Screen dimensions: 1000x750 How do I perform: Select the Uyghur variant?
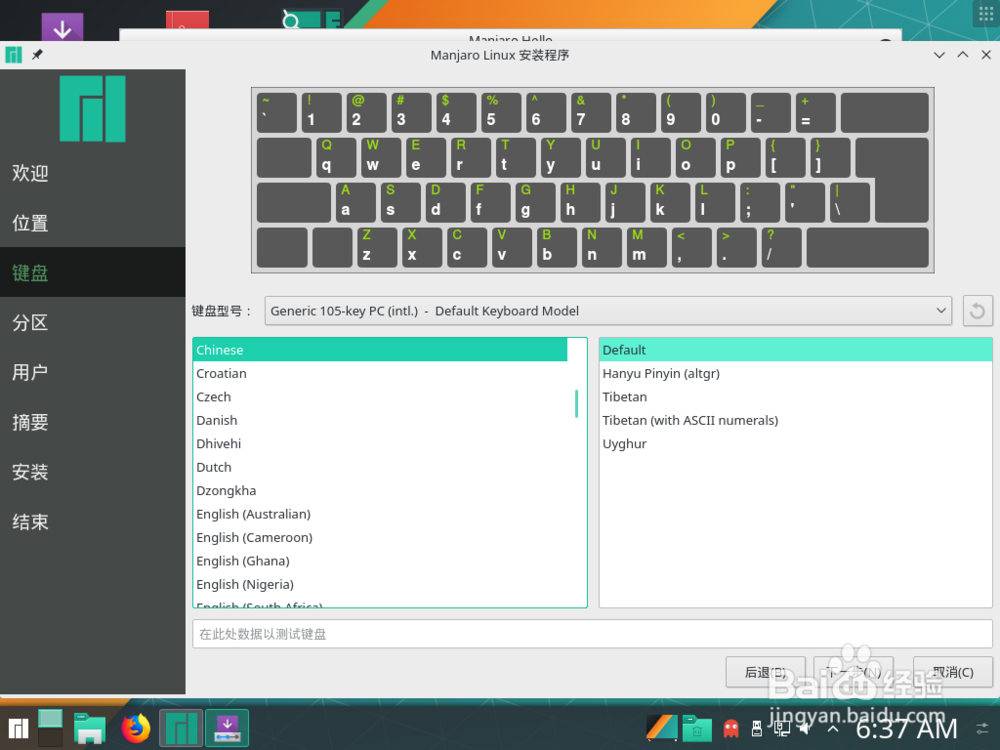tap(795, 444)
